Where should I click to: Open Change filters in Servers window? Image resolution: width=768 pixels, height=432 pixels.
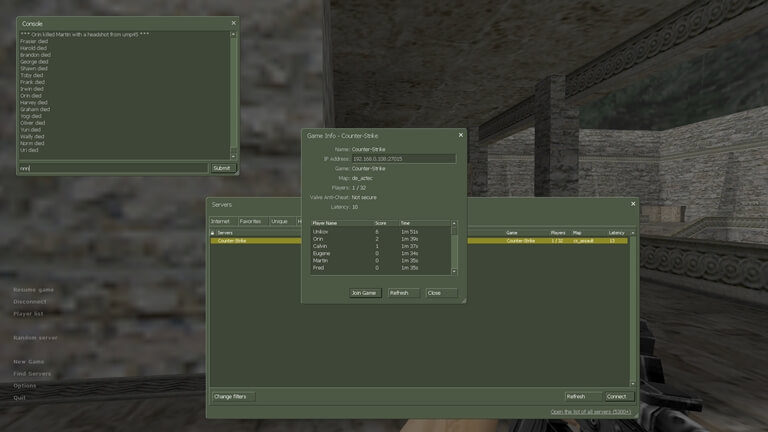233,396
